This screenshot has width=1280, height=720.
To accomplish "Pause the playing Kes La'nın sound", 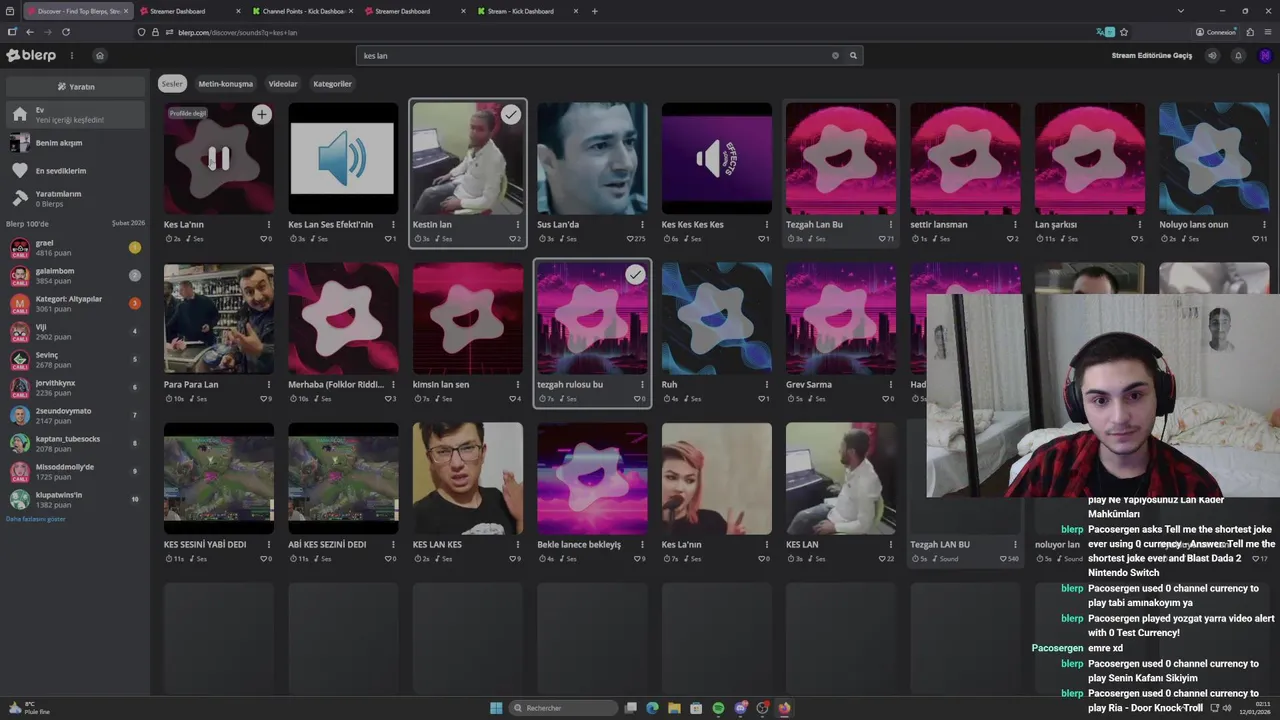I will pyautogui.click(x=218, y=158).
